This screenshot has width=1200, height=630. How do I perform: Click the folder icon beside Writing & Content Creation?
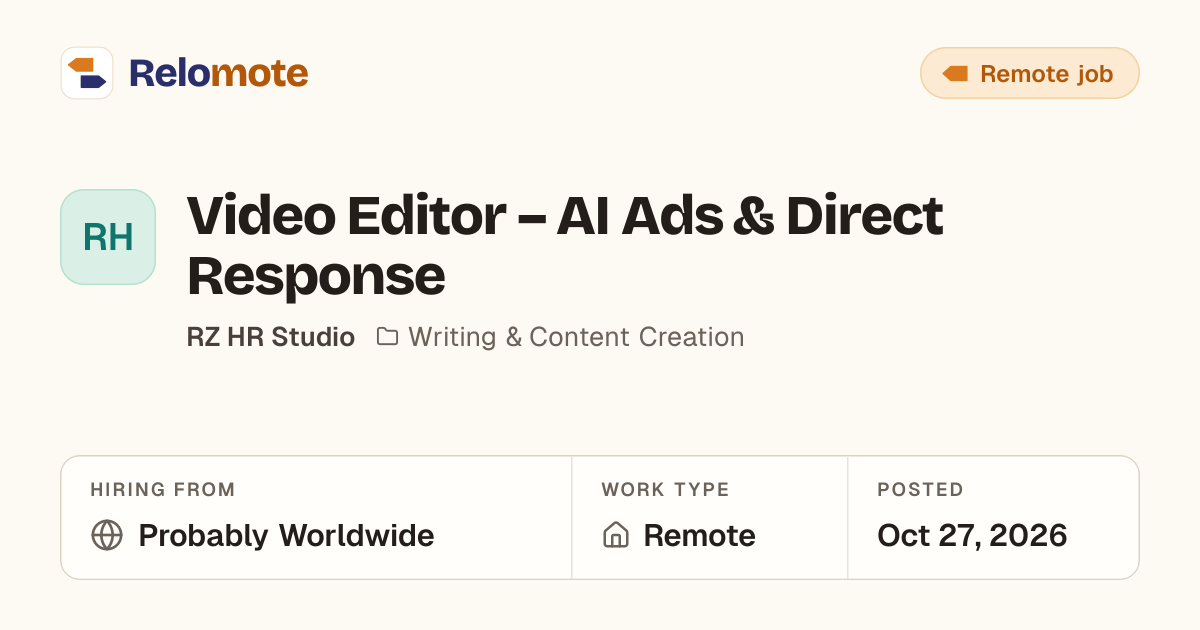tap(387, 337)
